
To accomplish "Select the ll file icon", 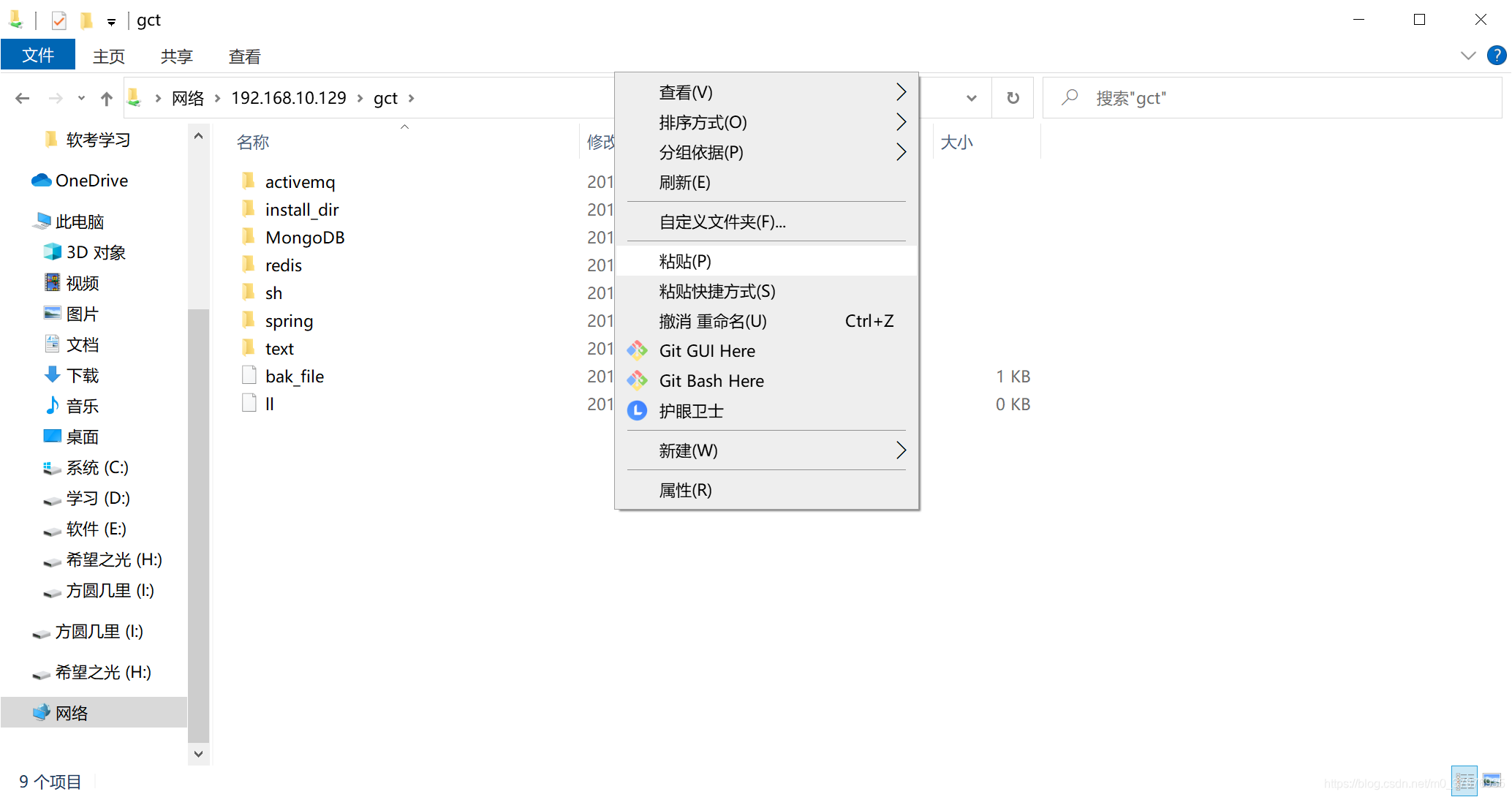I will (249, 404).
